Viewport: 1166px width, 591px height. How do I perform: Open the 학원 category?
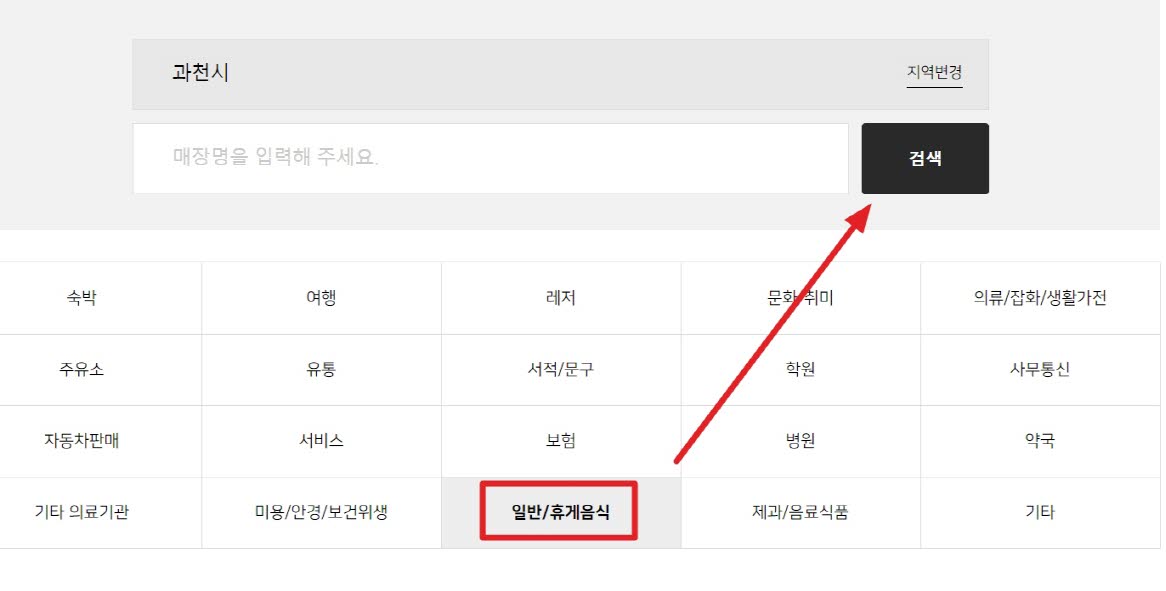[x=801, y=369]
